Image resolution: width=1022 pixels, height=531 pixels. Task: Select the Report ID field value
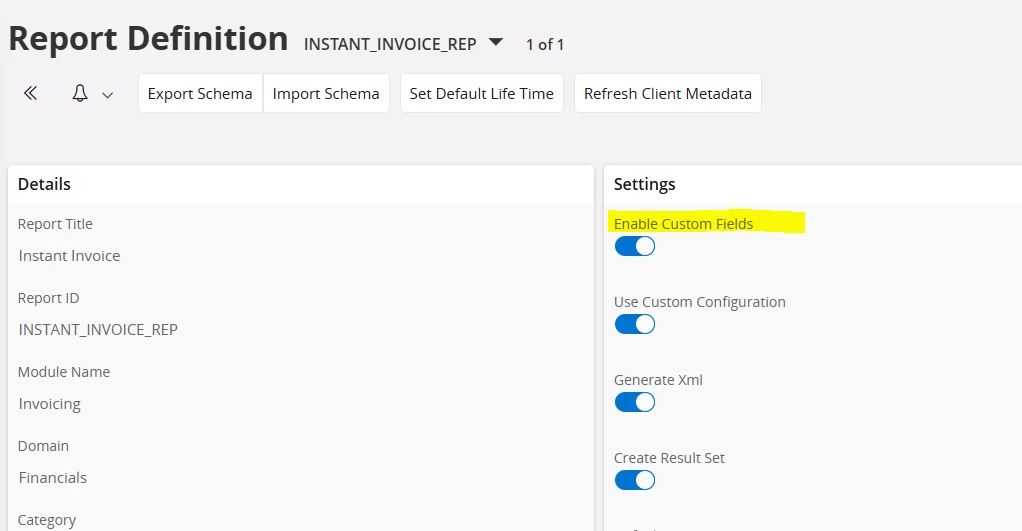point(98,330)
